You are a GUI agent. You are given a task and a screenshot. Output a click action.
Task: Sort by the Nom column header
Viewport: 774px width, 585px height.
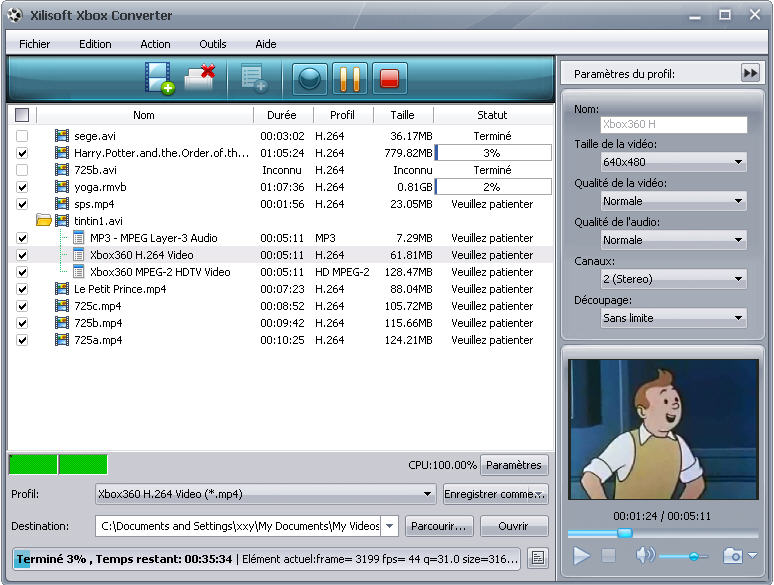(x=145, y=115)
